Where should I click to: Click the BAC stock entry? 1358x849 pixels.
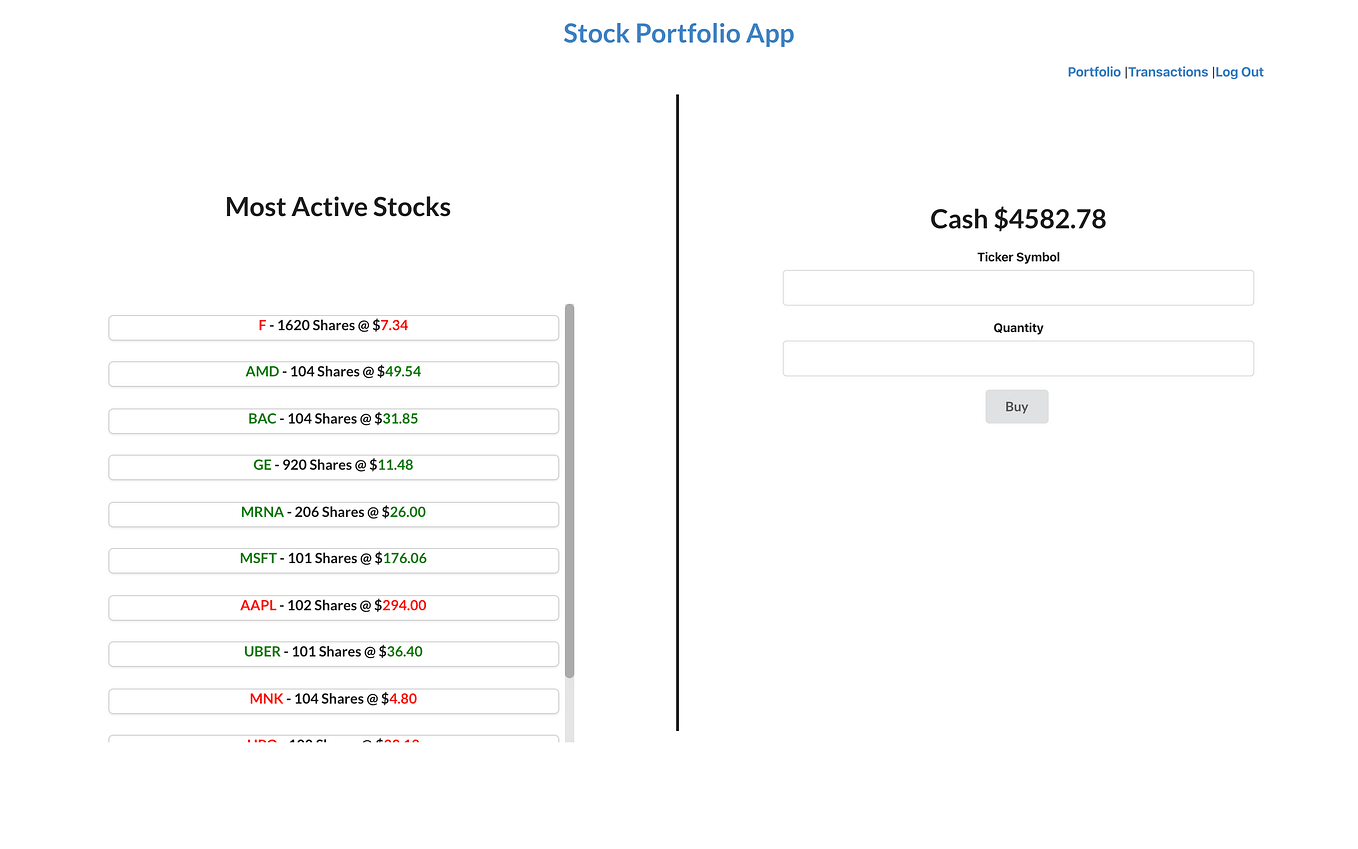tap(333, 419)
